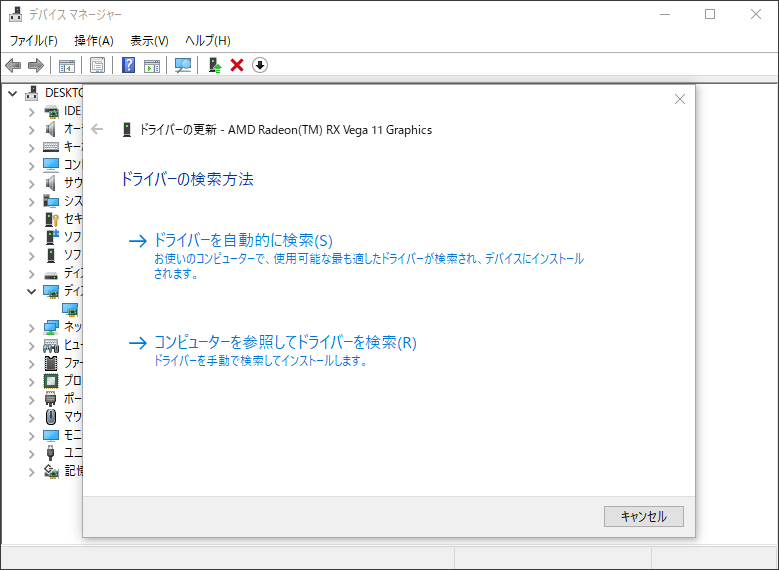
Task: Collapse the DESKTOP root node
Action: 13,93
